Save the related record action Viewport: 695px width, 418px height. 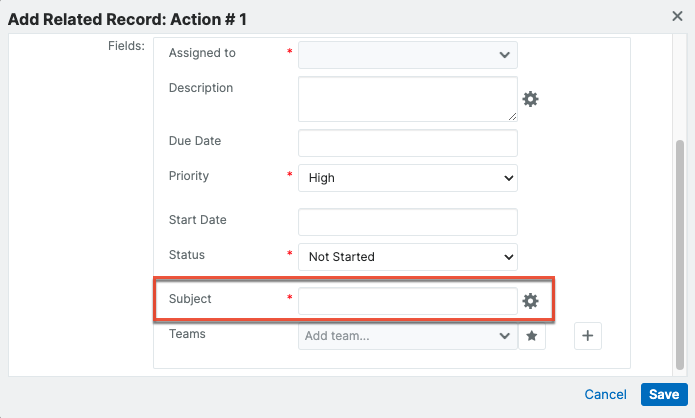point(663,395)
